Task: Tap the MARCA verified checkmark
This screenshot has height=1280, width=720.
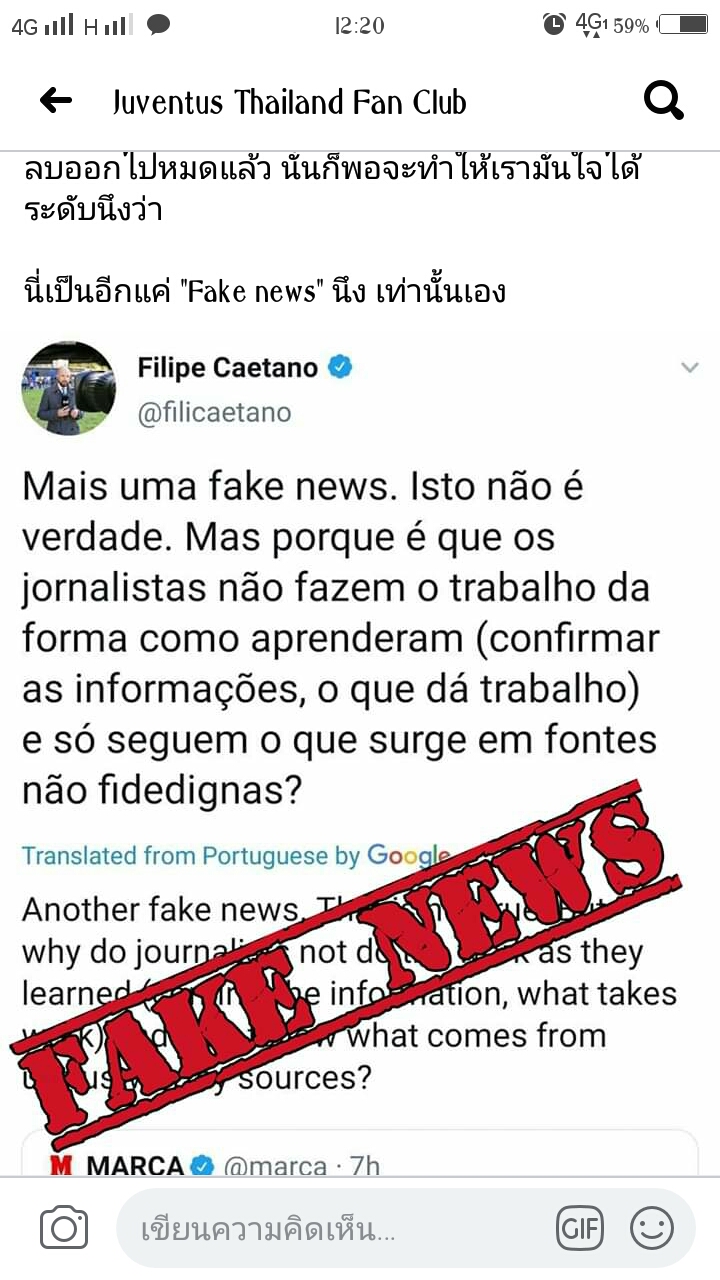Action: [203, 1166]
